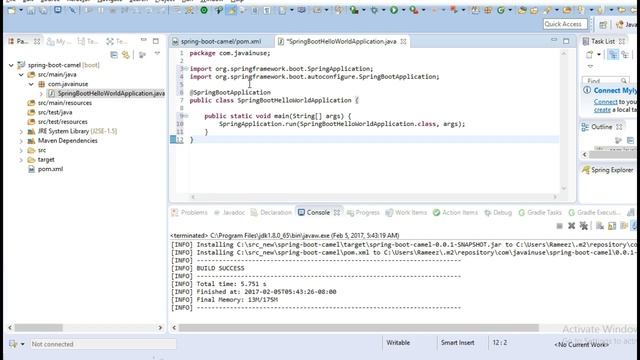Open the Javadoc tab
The height and width of the screenshot is (360, 640).
[x=229, y=212]
